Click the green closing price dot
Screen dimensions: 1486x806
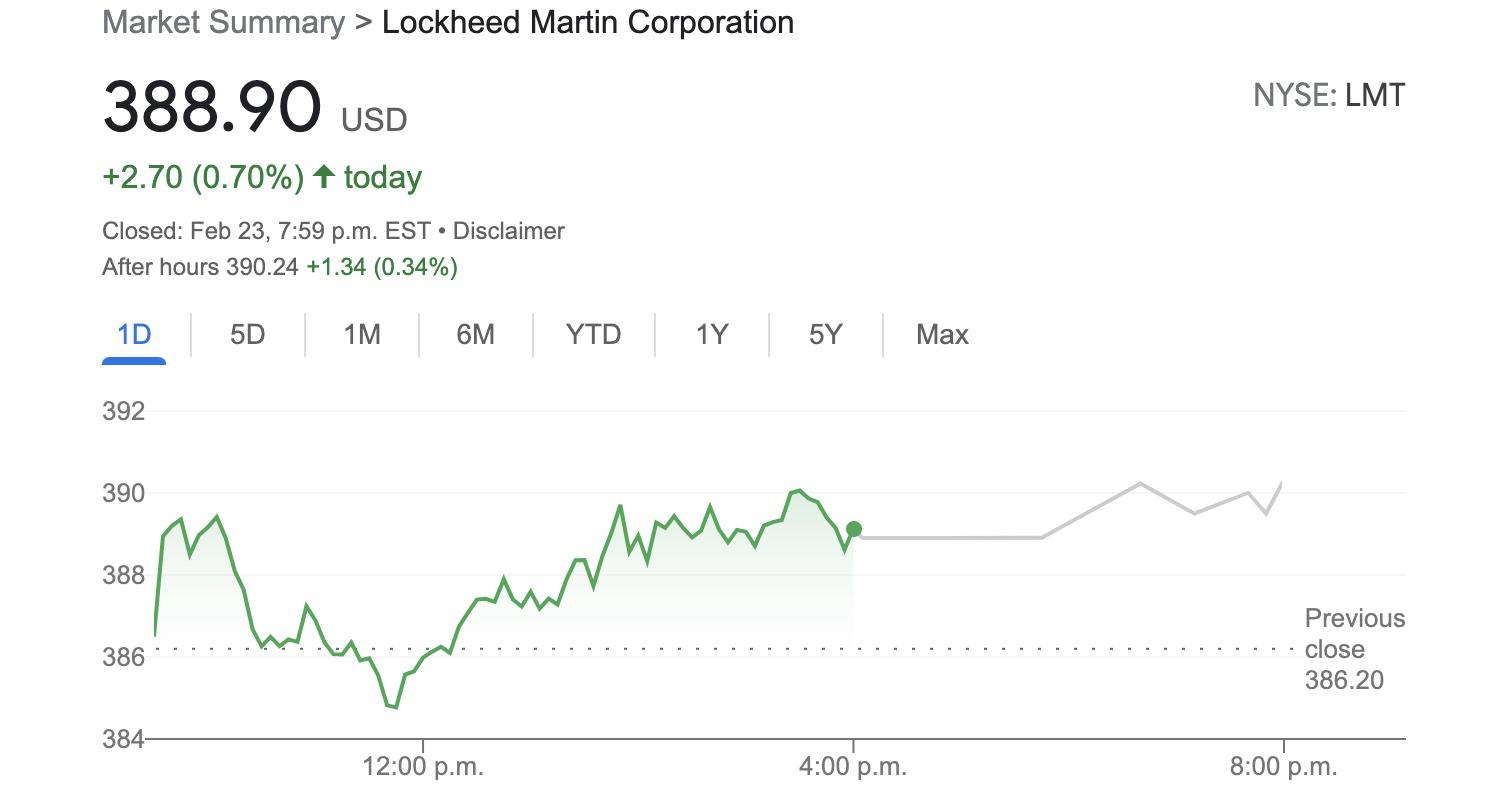853,529
